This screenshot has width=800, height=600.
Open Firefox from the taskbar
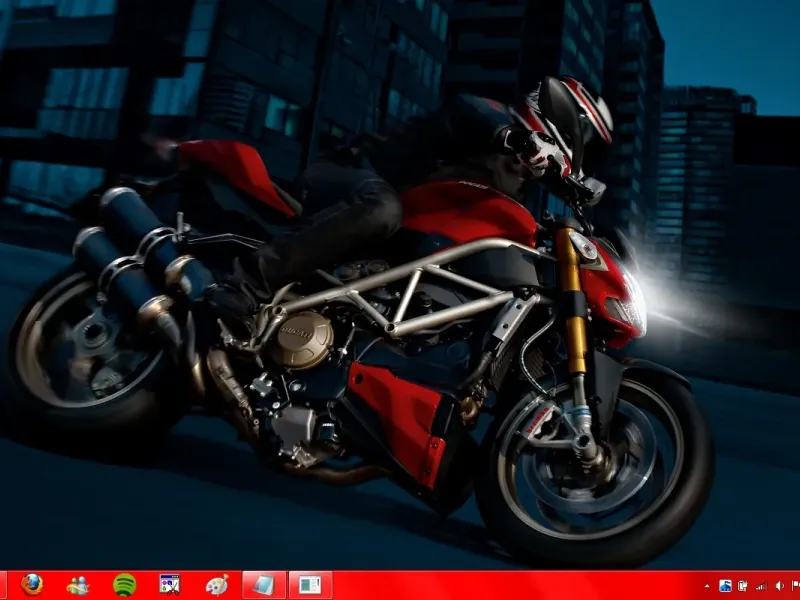point(33,585)
